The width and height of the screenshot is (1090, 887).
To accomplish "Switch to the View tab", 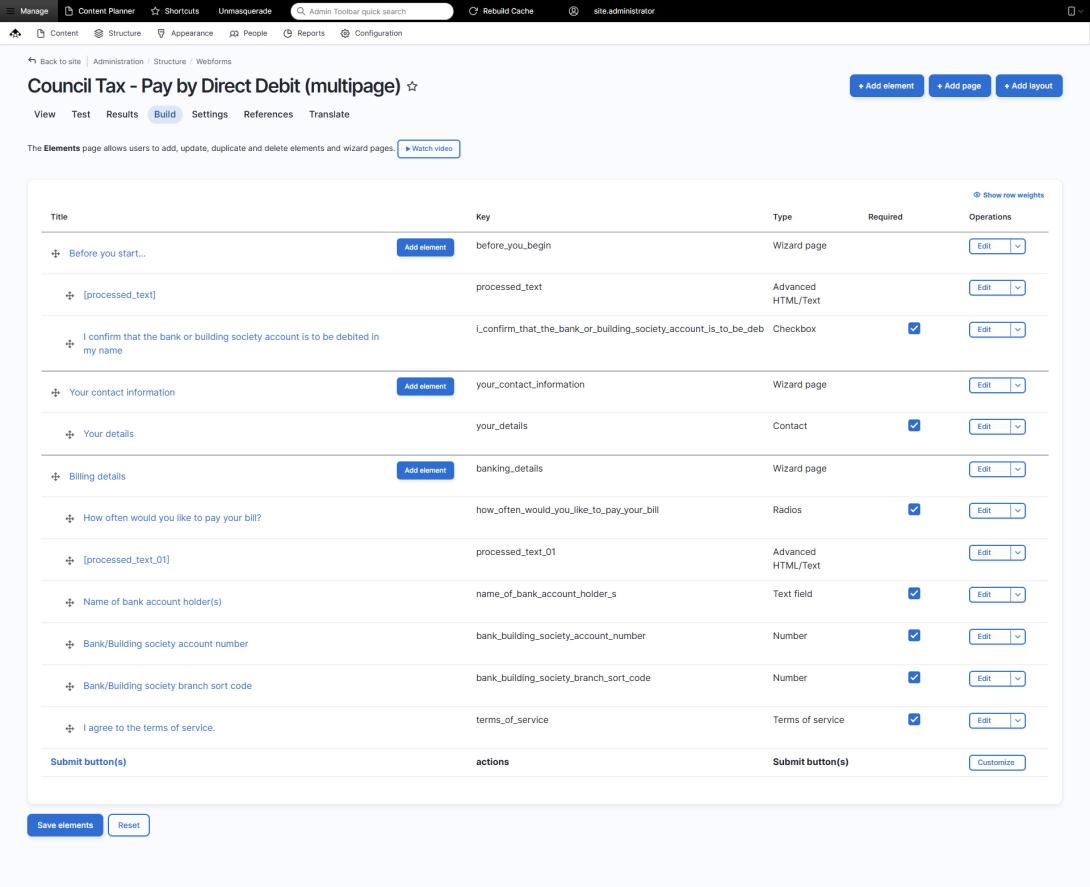I will 44,115.
